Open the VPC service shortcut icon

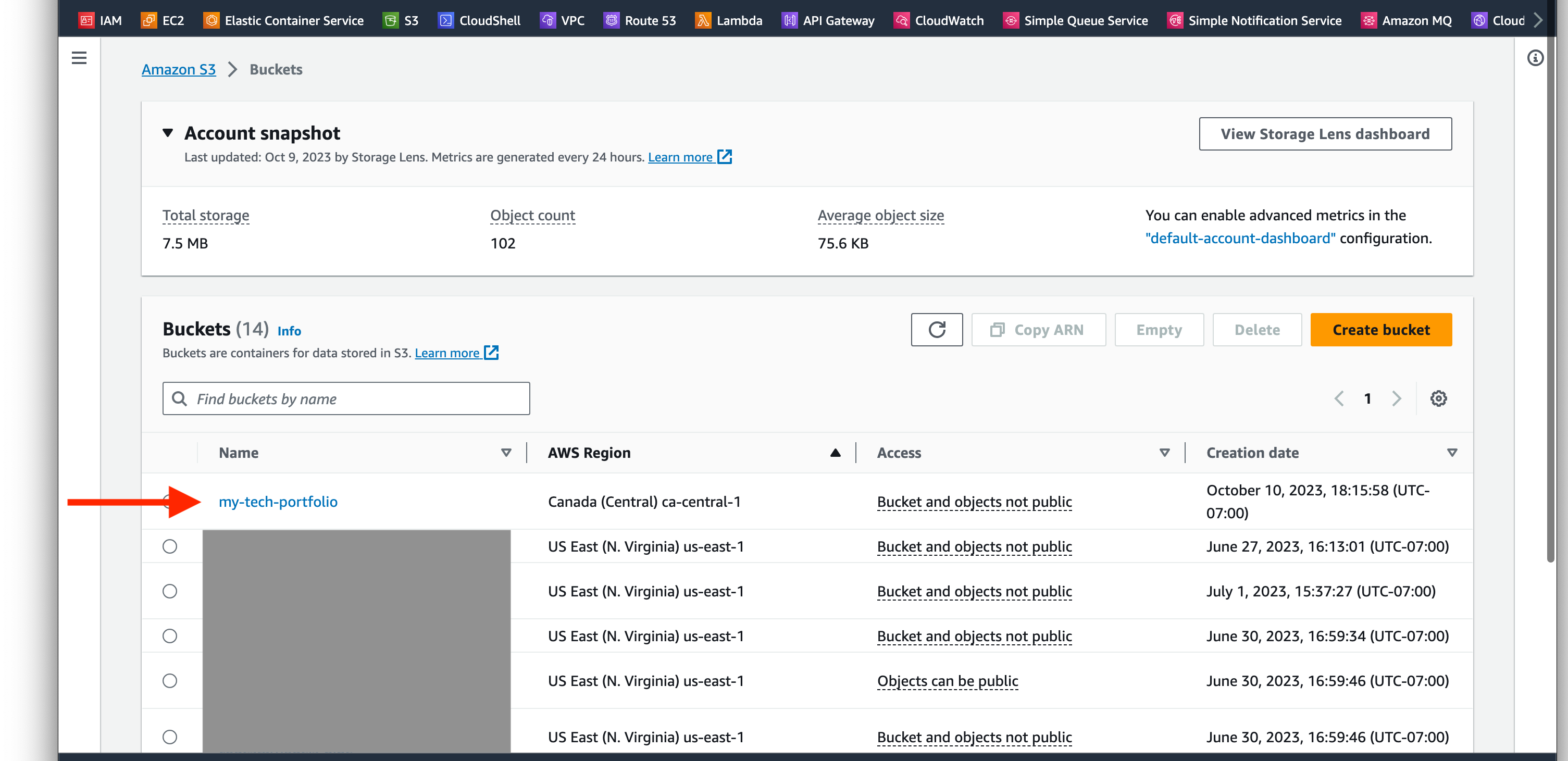click(548, 20)
